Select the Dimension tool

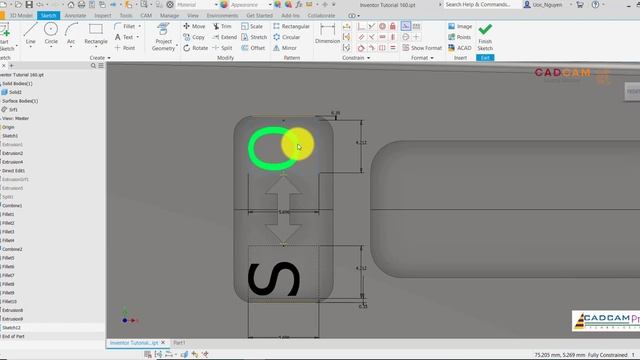pyautogui.click(x=327, y=33)
